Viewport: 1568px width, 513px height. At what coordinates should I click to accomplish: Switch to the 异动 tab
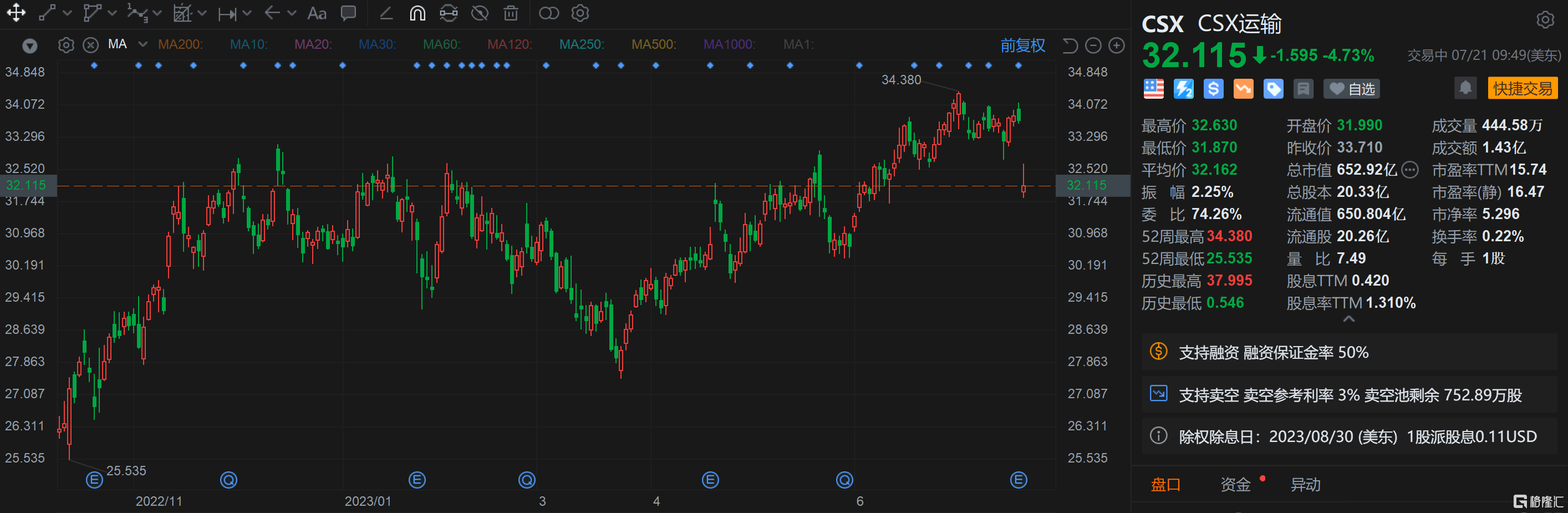(1306, 484)
